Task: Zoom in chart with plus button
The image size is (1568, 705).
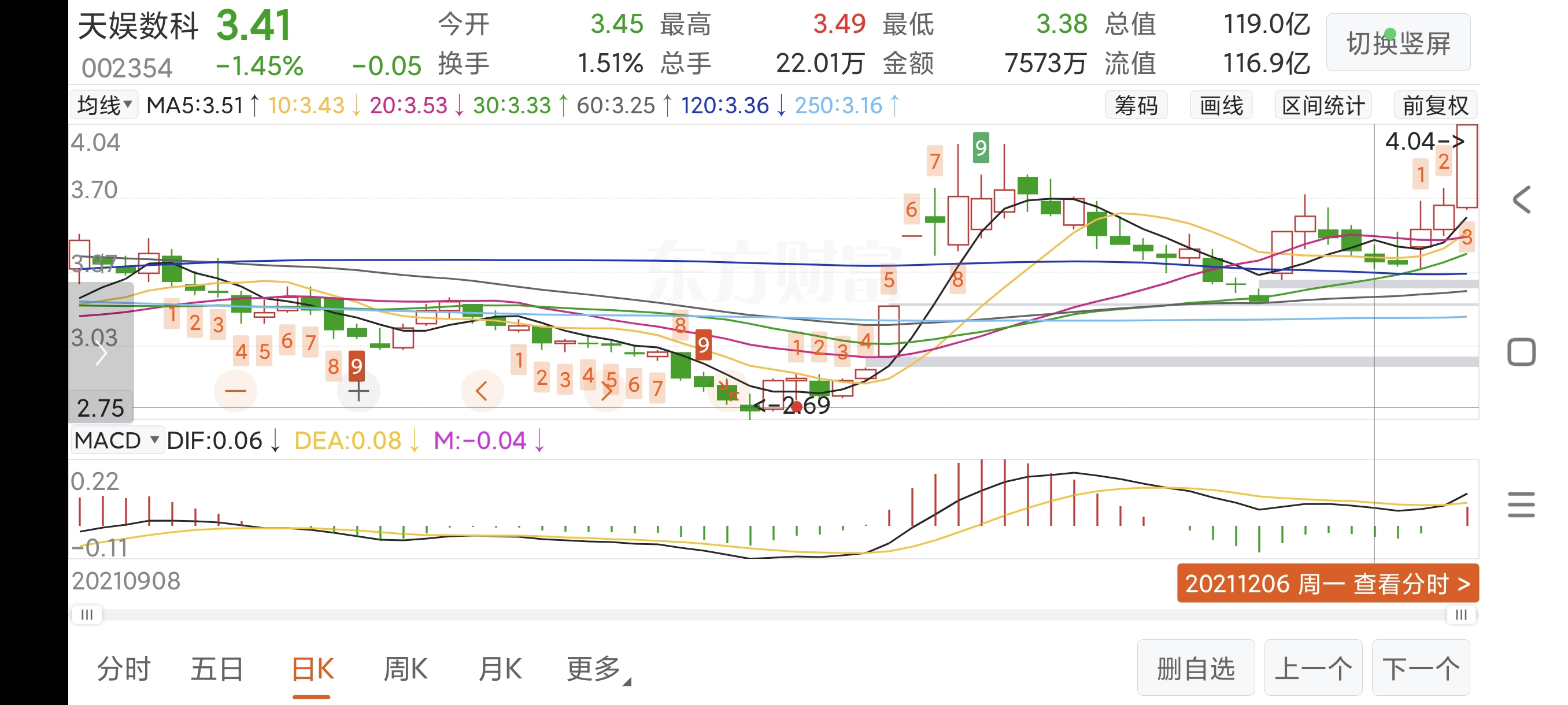Action: coord(358,391)
